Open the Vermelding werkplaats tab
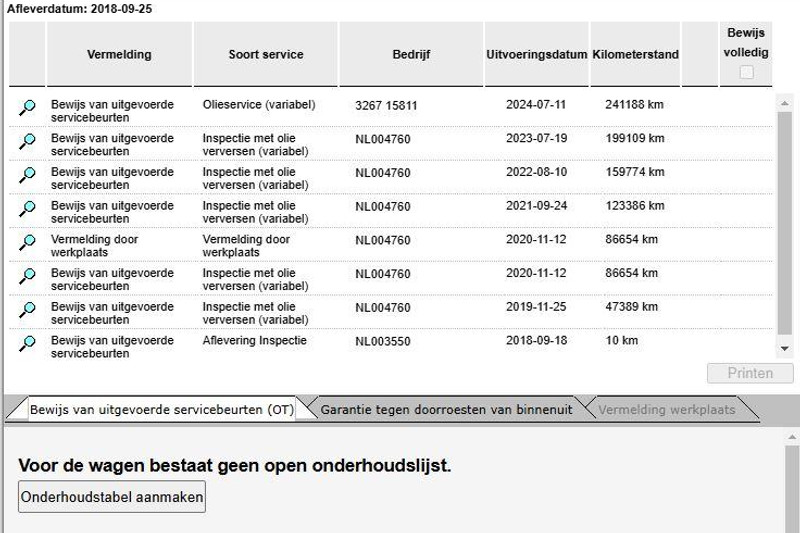This screenshot has height=533, width=800. pos(666,410)
